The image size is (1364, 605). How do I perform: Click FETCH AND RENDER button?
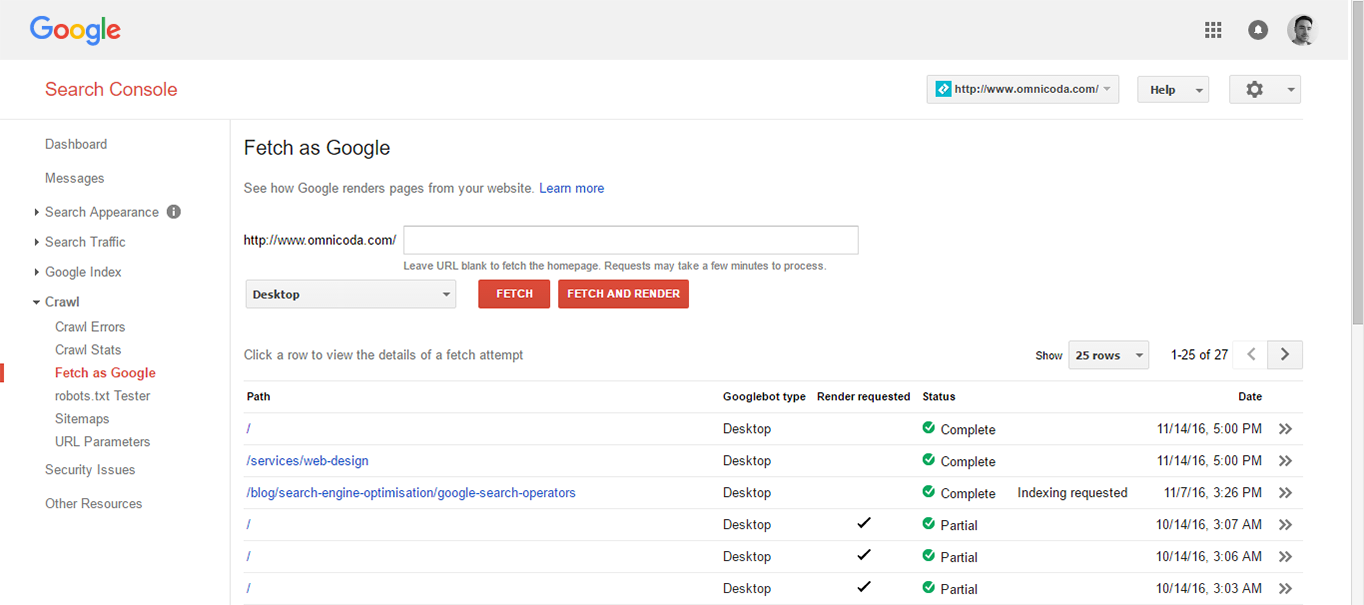(x=623, y=294)
